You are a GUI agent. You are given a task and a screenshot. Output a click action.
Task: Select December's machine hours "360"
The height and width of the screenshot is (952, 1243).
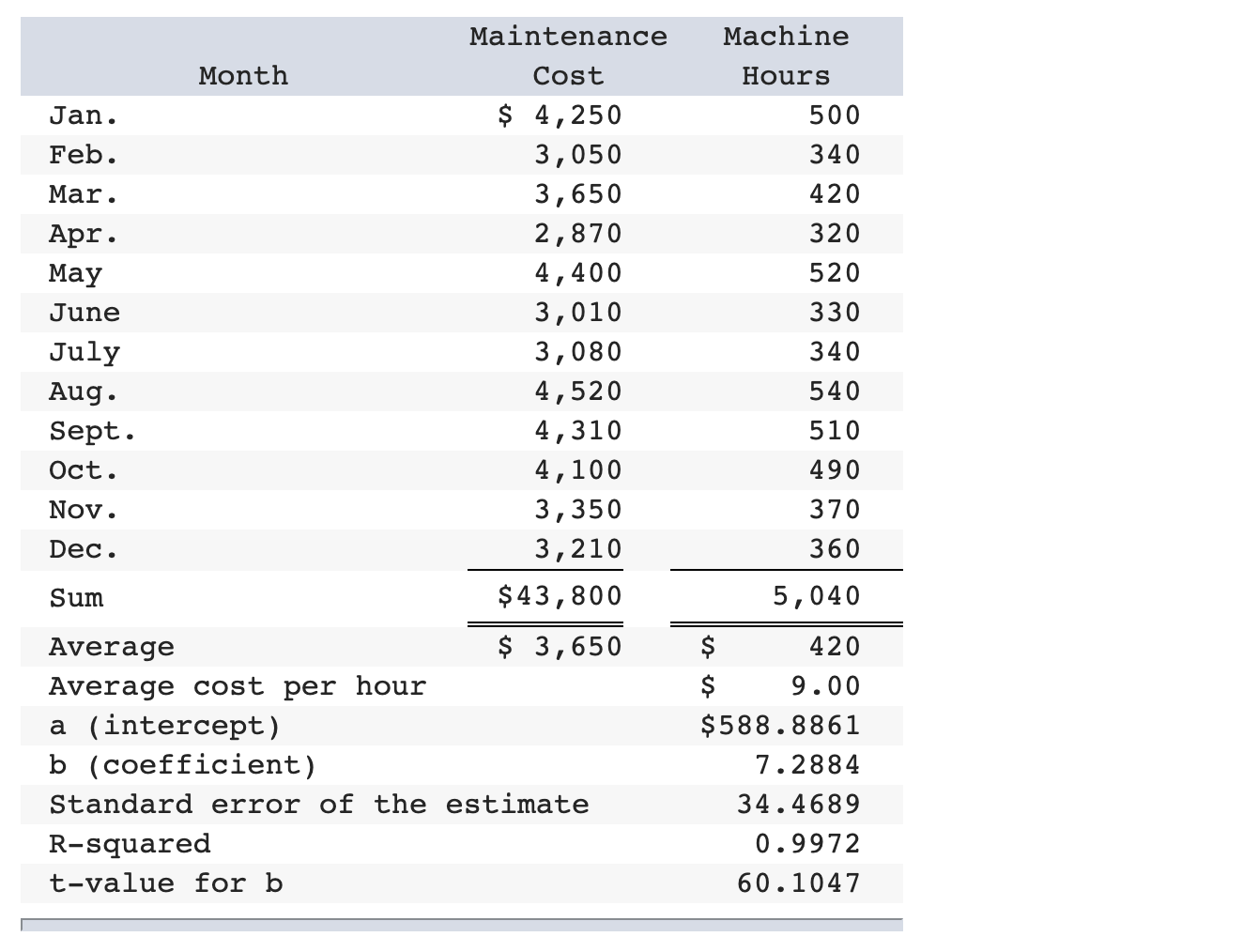[x=835, y=549]
